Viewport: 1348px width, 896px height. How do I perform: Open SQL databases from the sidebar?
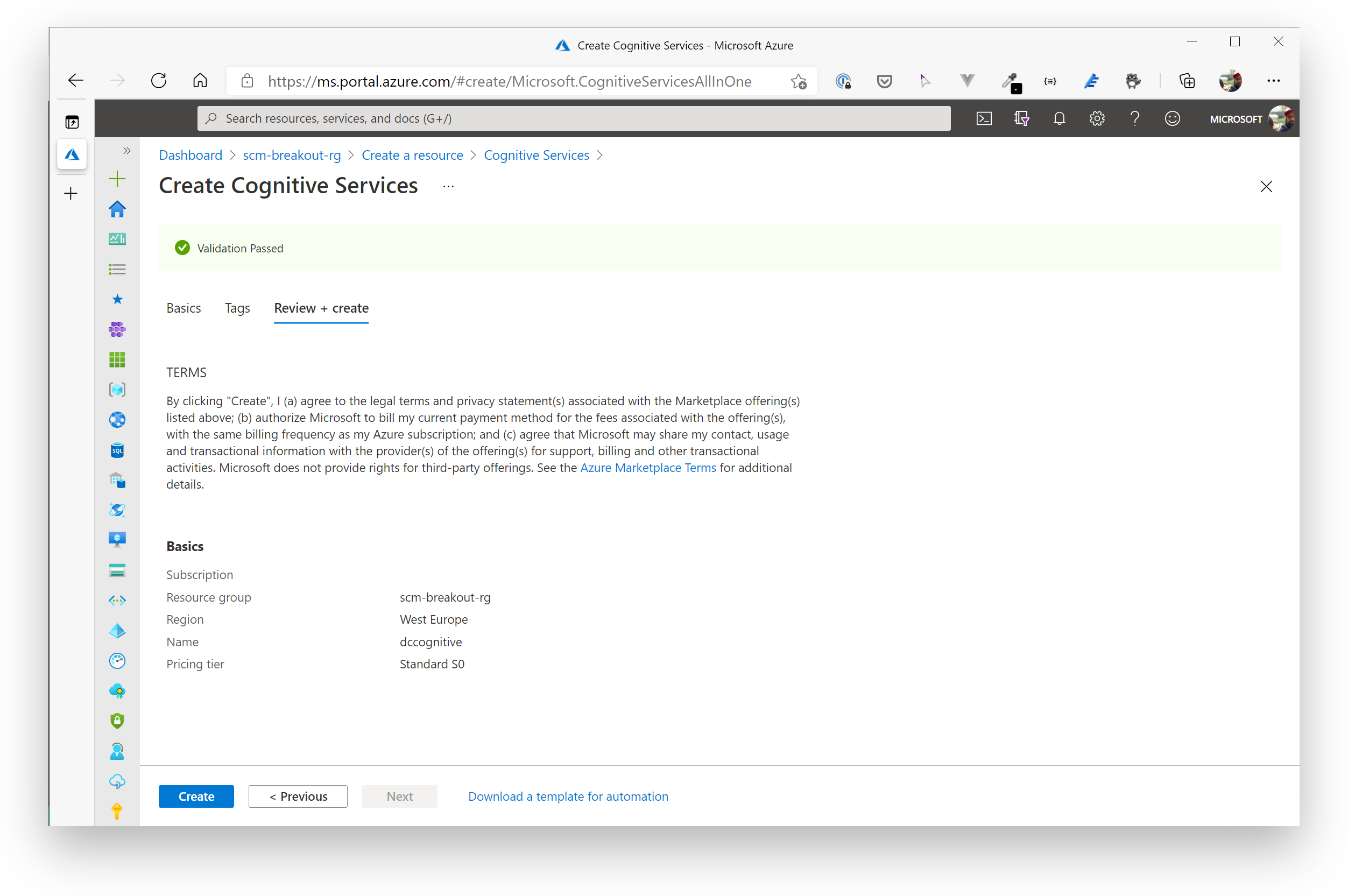pyautogui.click(x=117, y=450)
